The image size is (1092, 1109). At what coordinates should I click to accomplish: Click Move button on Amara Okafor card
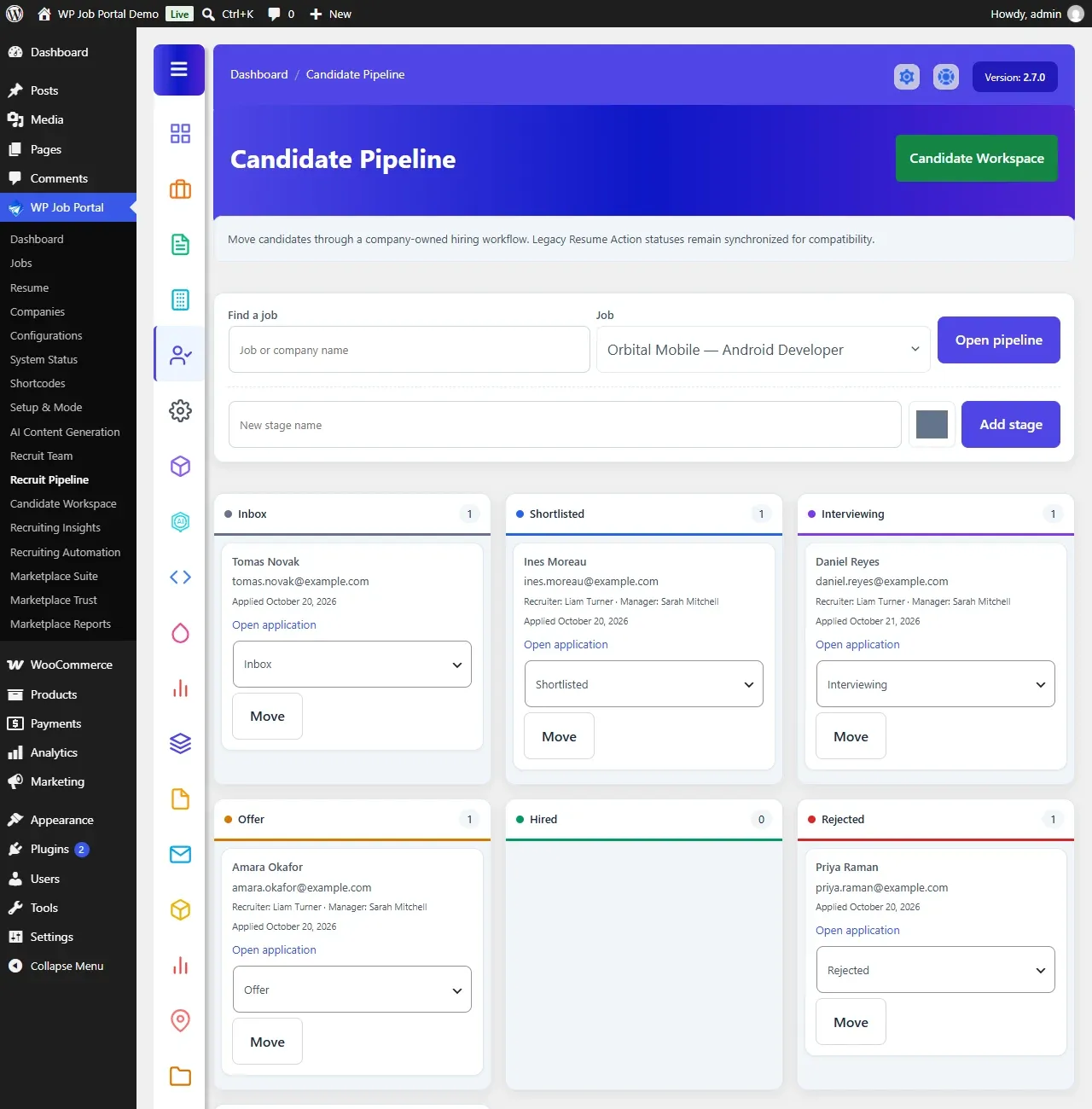pyautogui.click(x=268, y=1041)
